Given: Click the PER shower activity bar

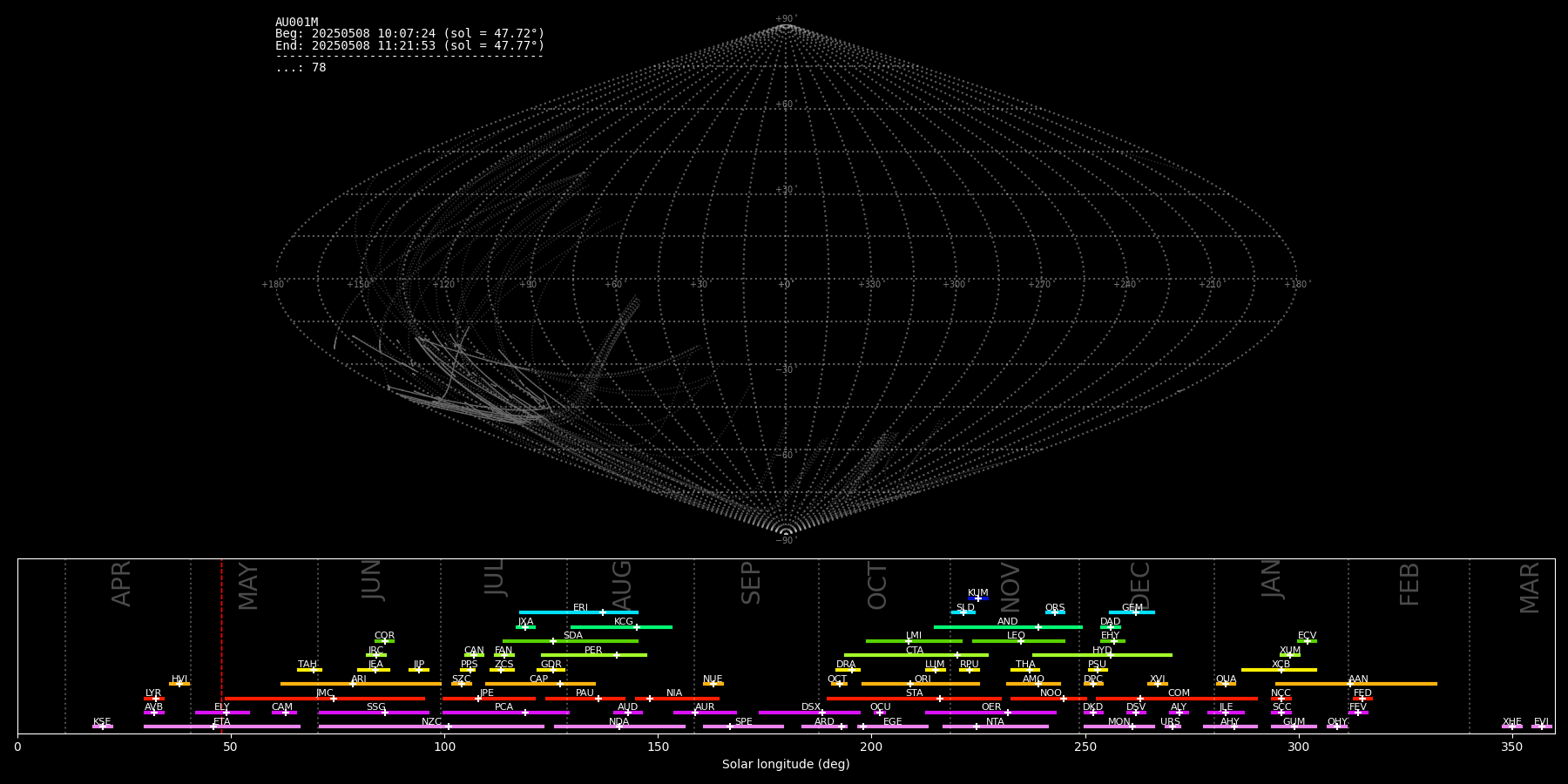Looking at the screenshot, I should tap(594, 655).
